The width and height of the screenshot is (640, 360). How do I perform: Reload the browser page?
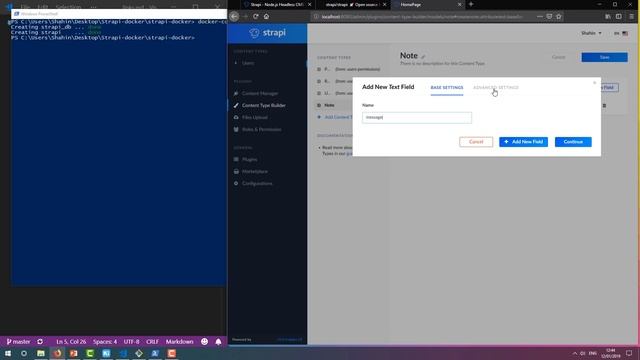(x=256, y=16)
